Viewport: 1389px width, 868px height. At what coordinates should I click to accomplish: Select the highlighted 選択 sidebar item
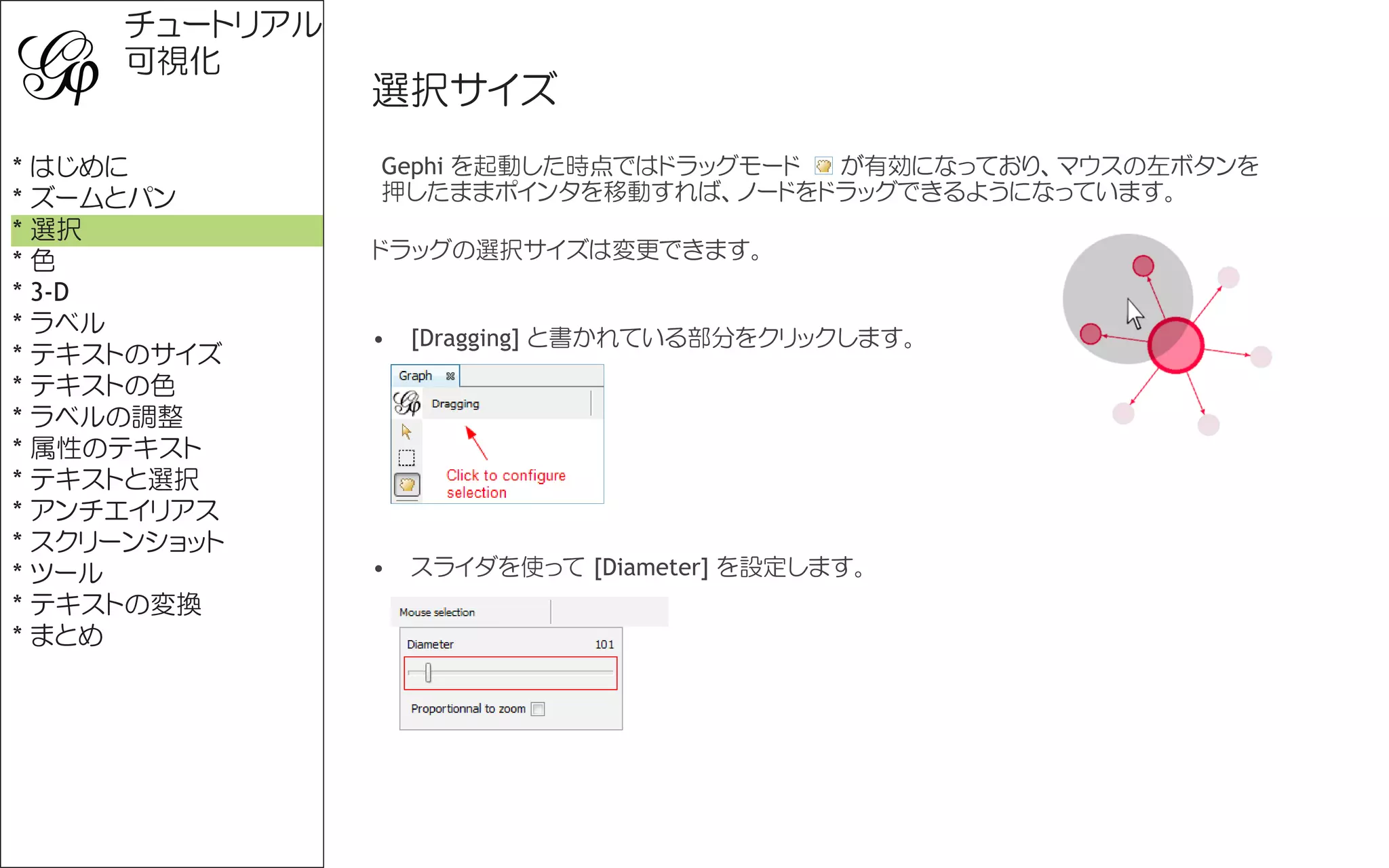point(56,230)
